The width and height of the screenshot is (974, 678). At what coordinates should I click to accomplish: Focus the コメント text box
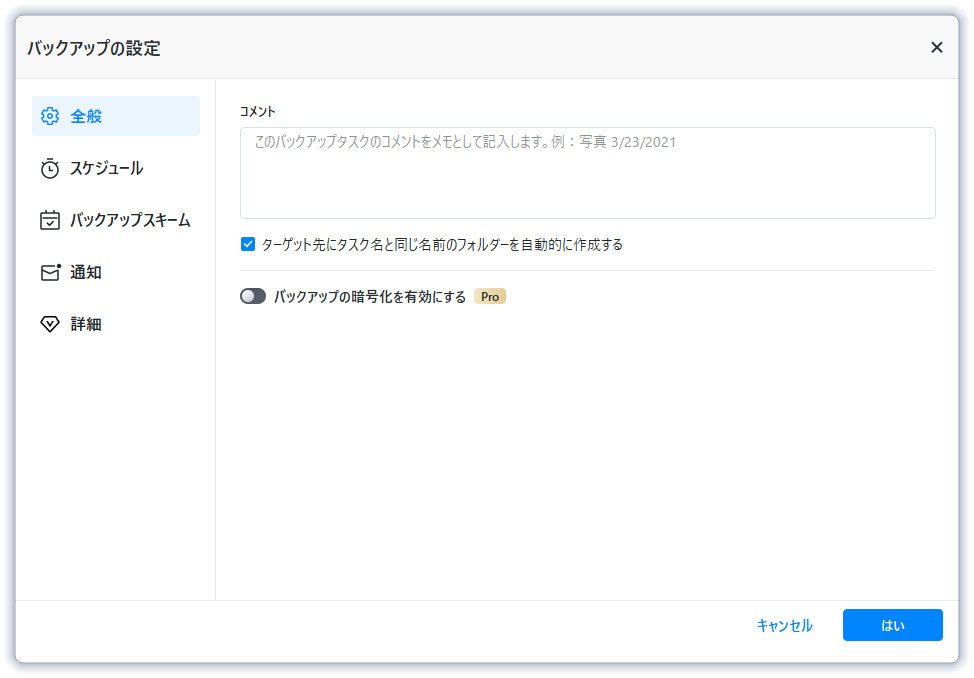(x=587, y=173)
